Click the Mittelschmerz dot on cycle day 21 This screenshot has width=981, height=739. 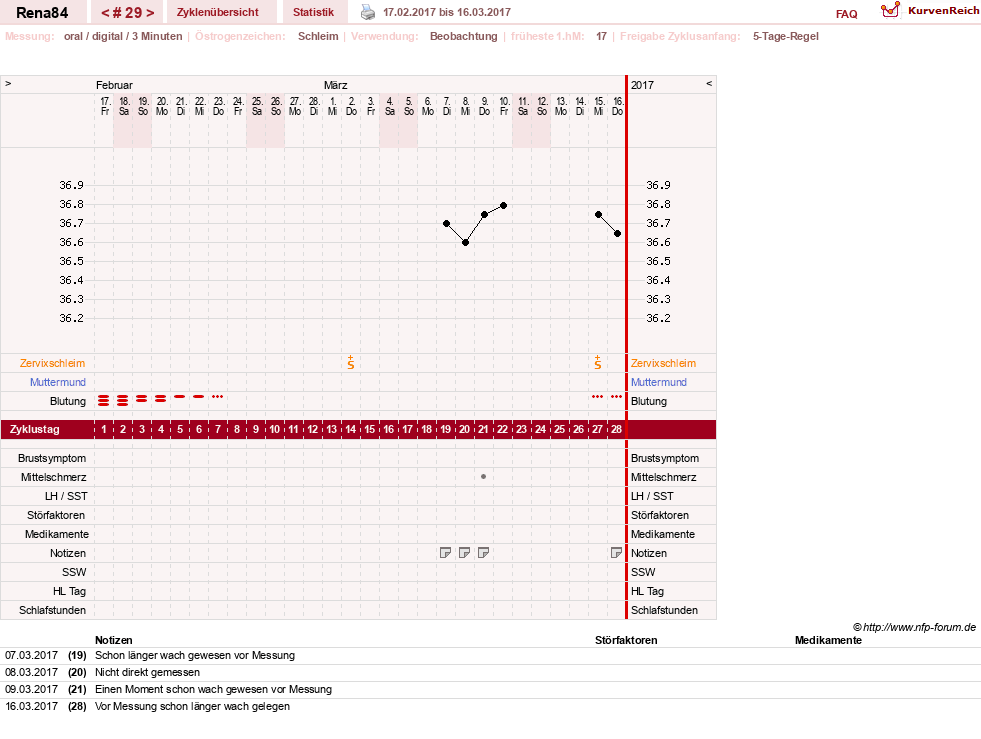click(x=484, y=477)
